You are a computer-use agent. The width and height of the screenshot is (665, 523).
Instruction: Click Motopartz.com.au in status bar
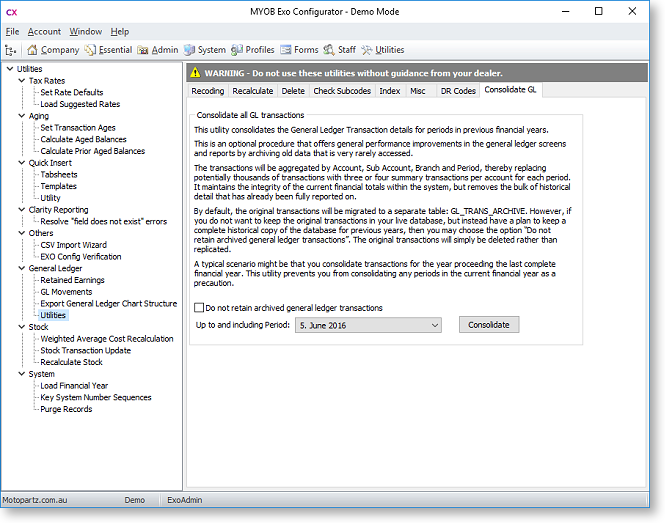[35, 500]
